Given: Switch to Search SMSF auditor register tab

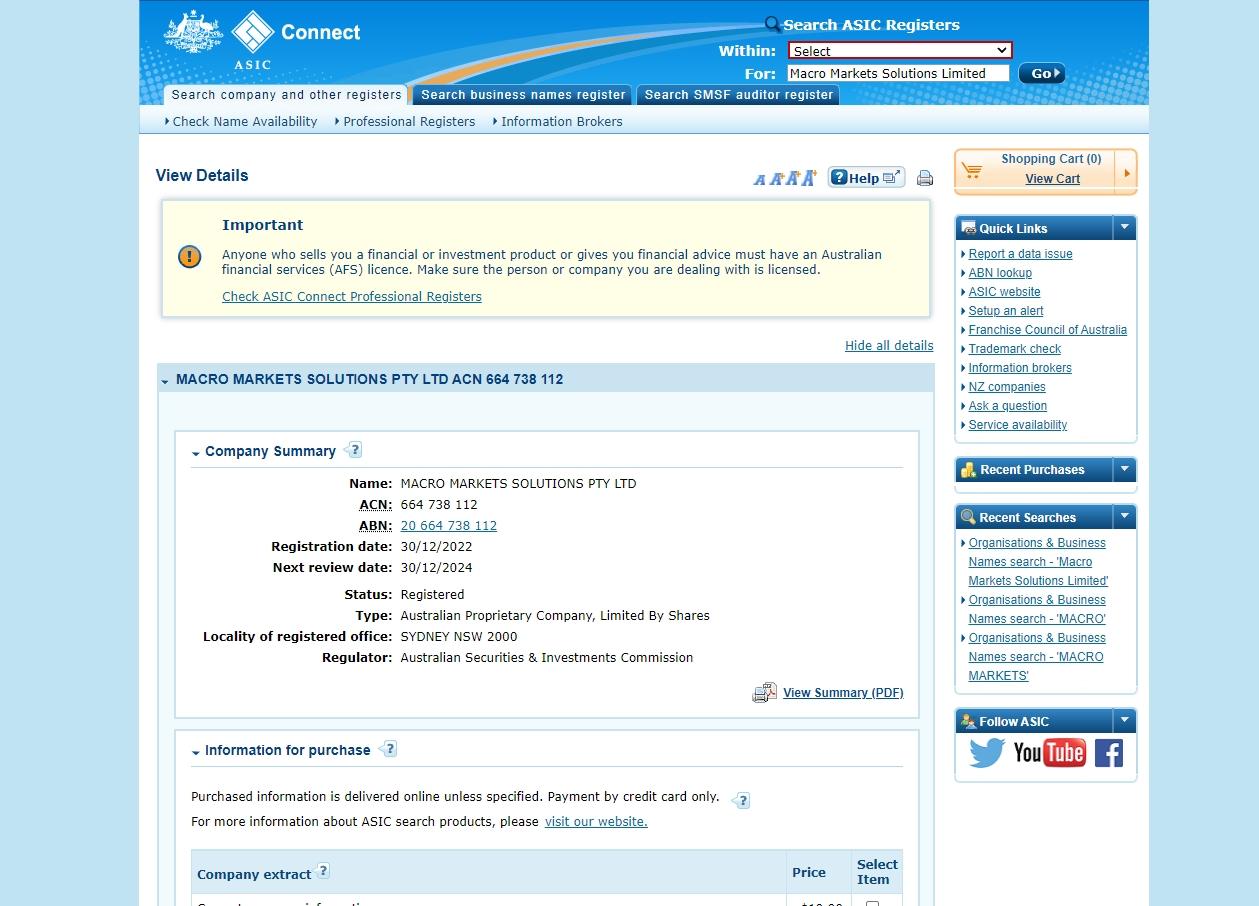Looking at the screenshot, I should [738, 95].
